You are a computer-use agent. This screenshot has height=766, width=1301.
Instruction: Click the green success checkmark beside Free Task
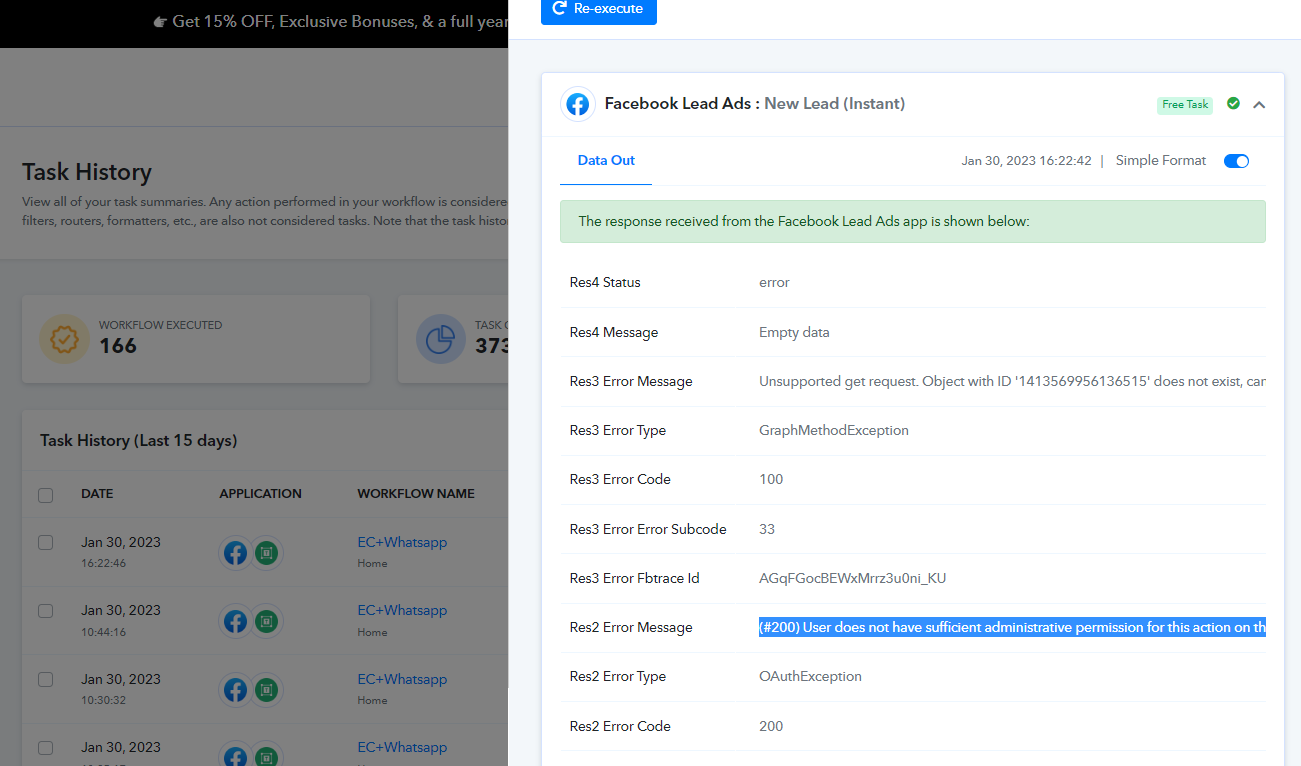(1233, 104)
